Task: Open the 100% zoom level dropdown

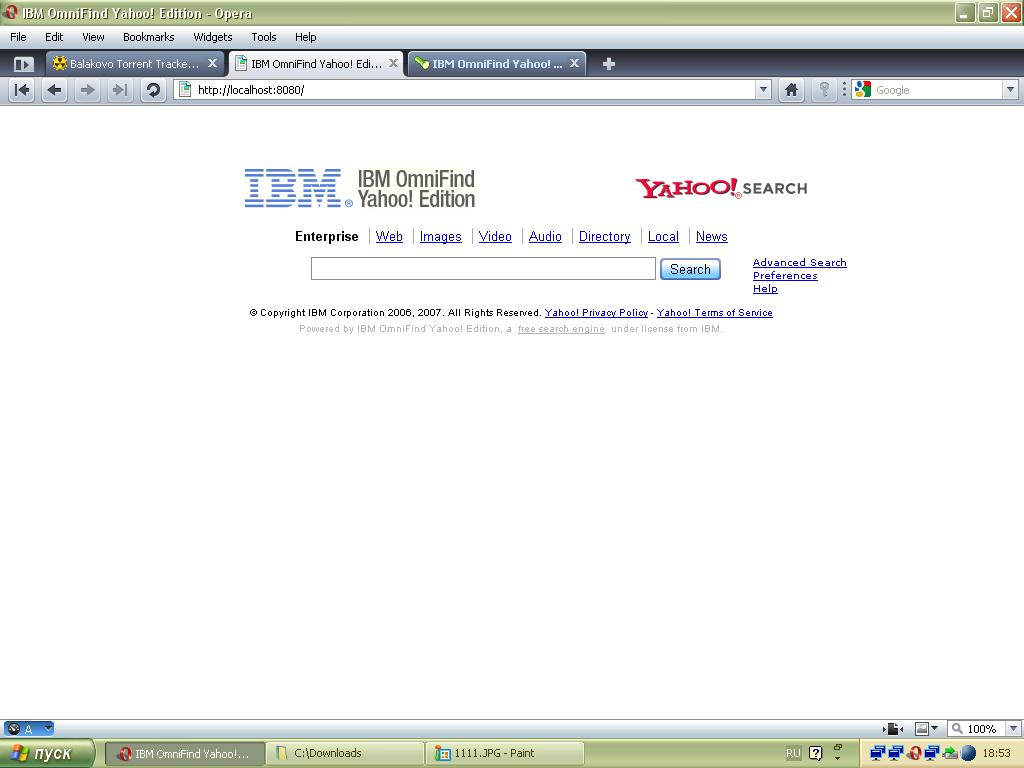Action: (x=1013, y=729)
